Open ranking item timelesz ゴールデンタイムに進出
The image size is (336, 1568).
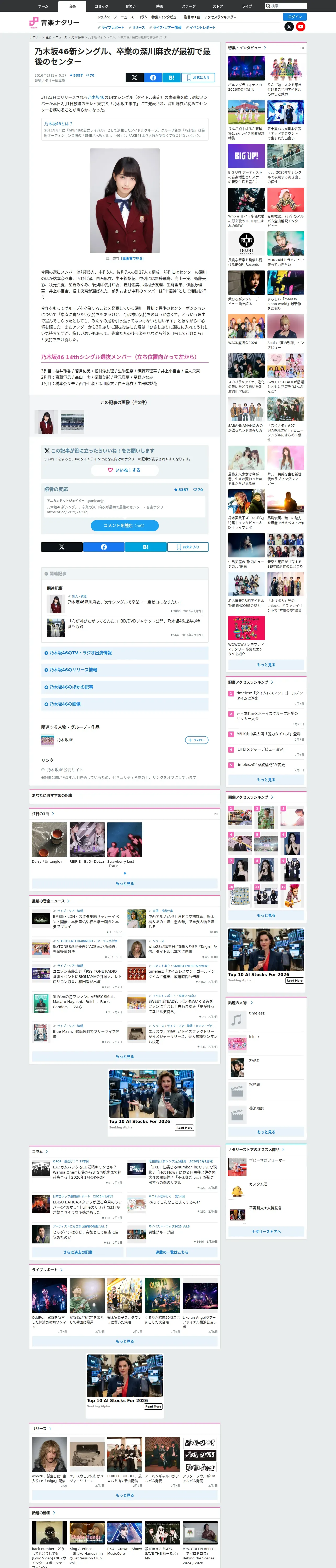point(270,696)
